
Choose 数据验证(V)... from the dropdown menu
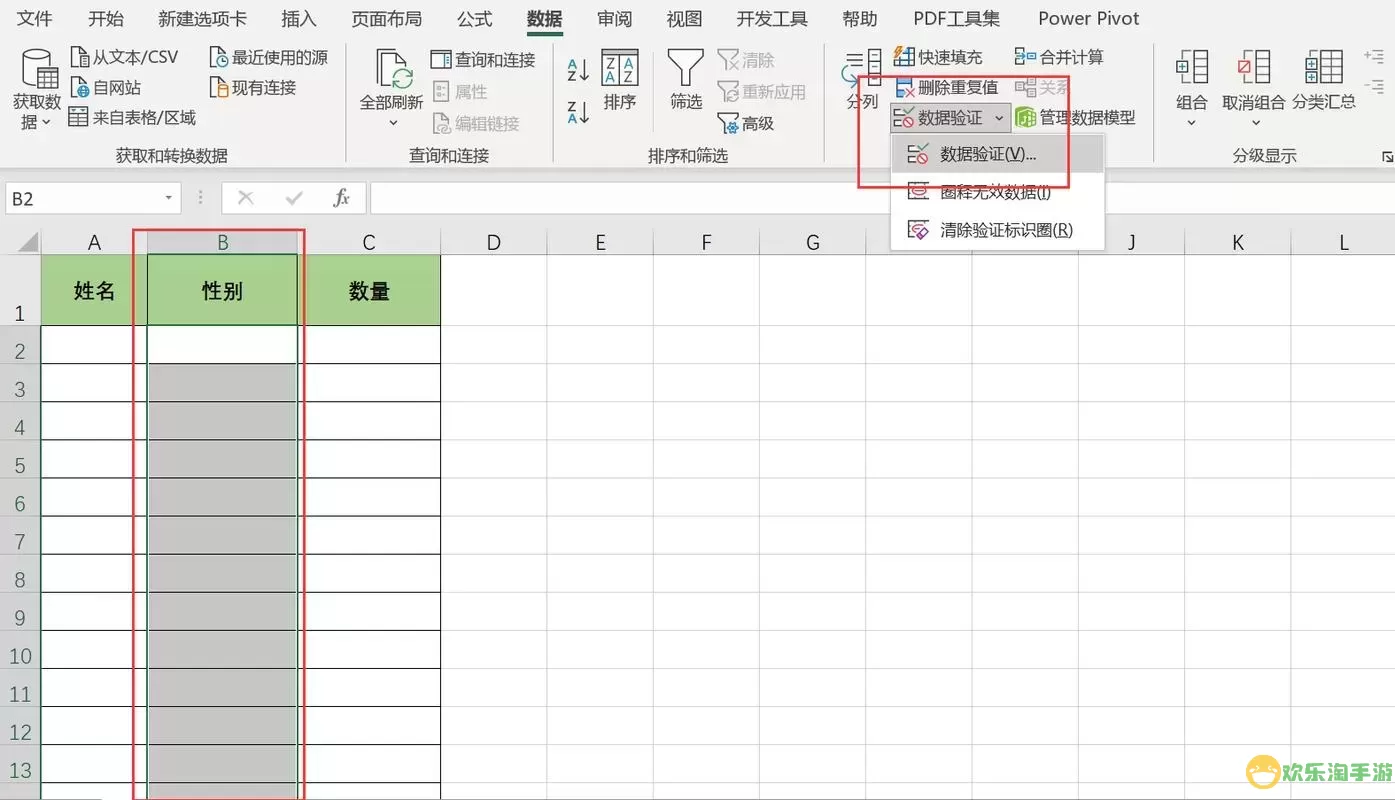997,154
